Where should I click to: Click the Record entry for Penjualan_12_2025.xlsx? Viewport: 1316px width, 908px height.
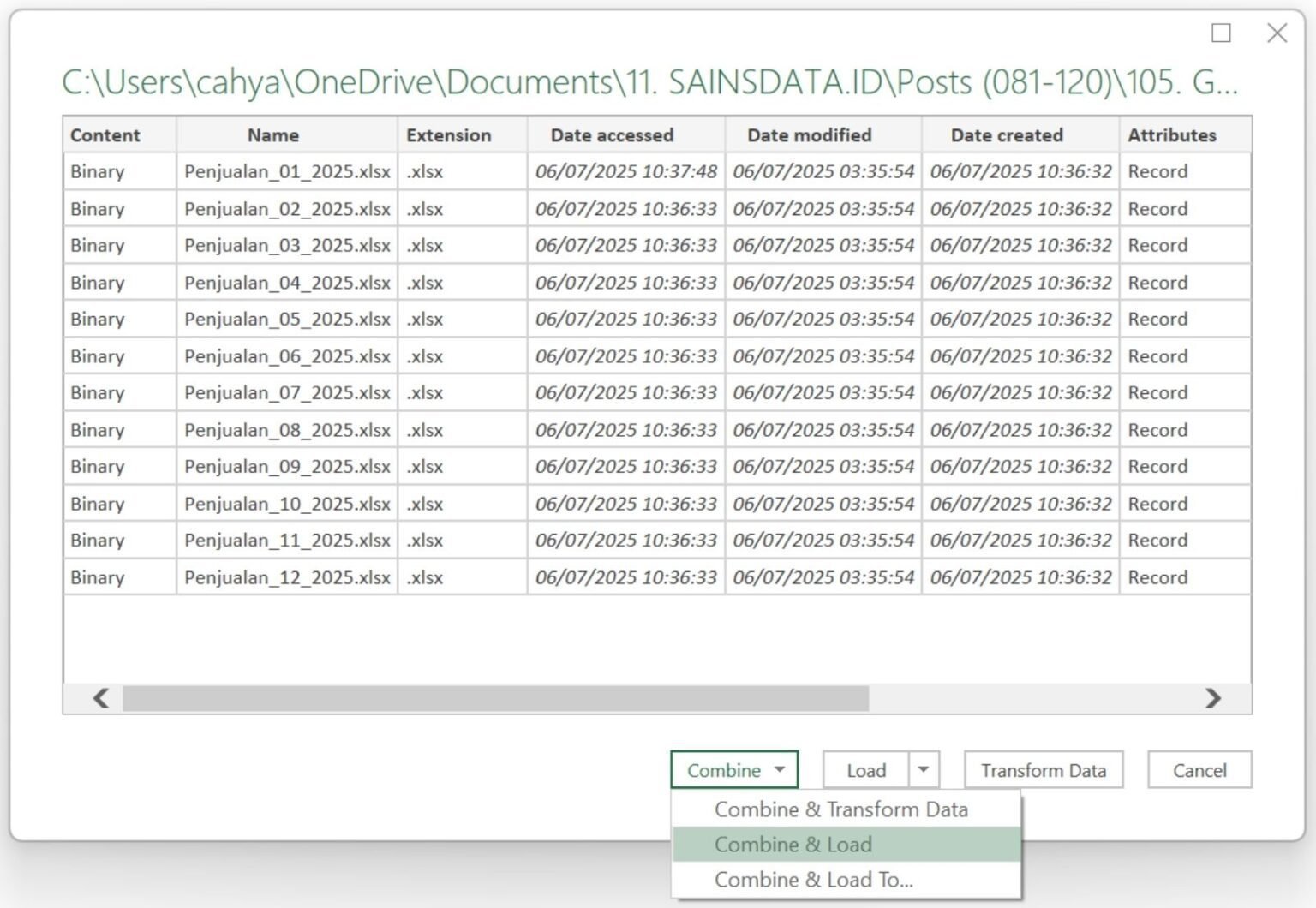[x=1157, y=577]
